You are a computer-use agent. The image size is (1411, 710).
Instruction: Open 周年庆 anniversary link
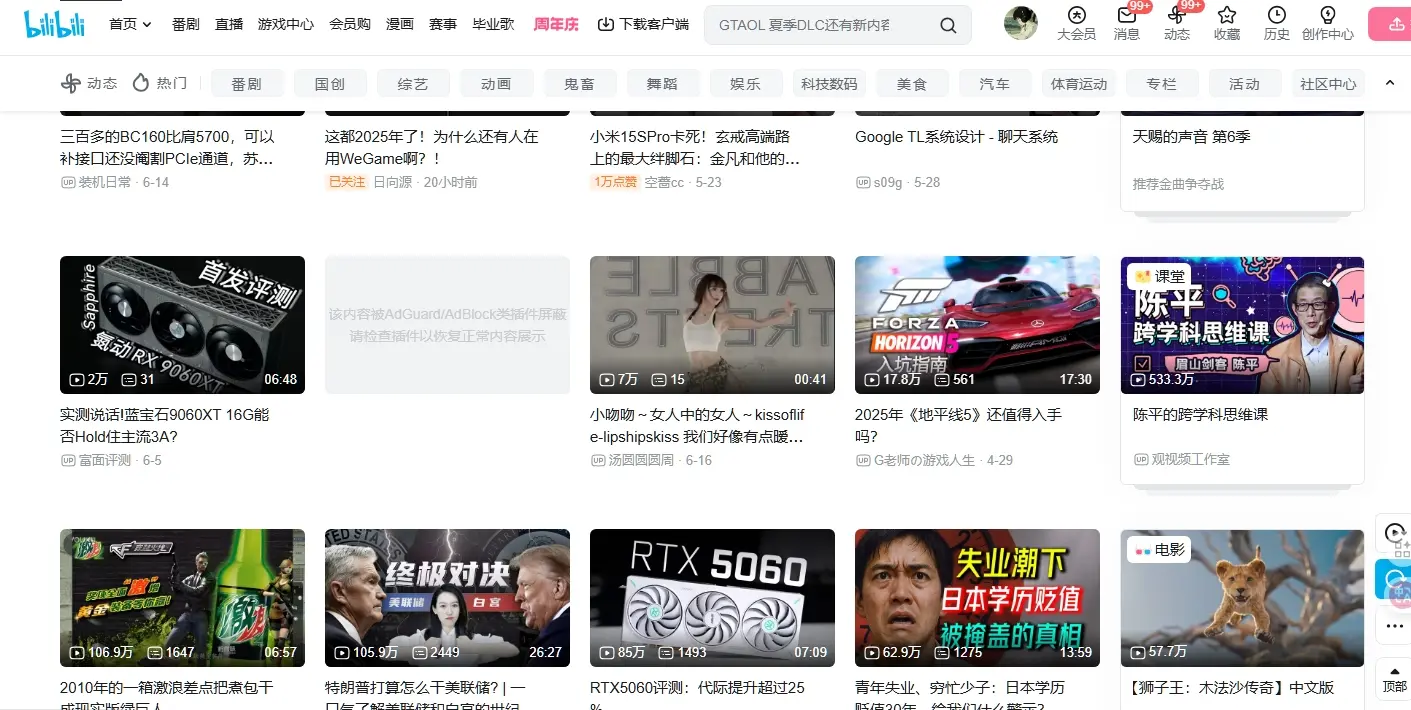(556, 24)
